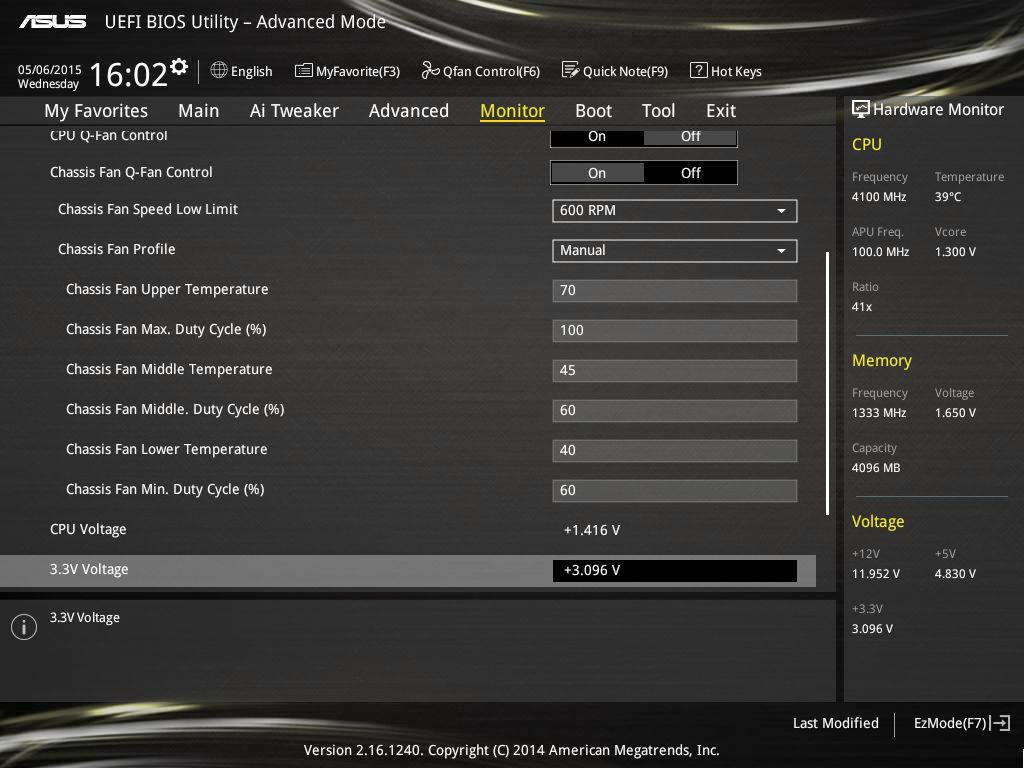1024x768 pixels.
Task: Click the Chassis Fan Q-Fan Control label
Action: (131, 172)
